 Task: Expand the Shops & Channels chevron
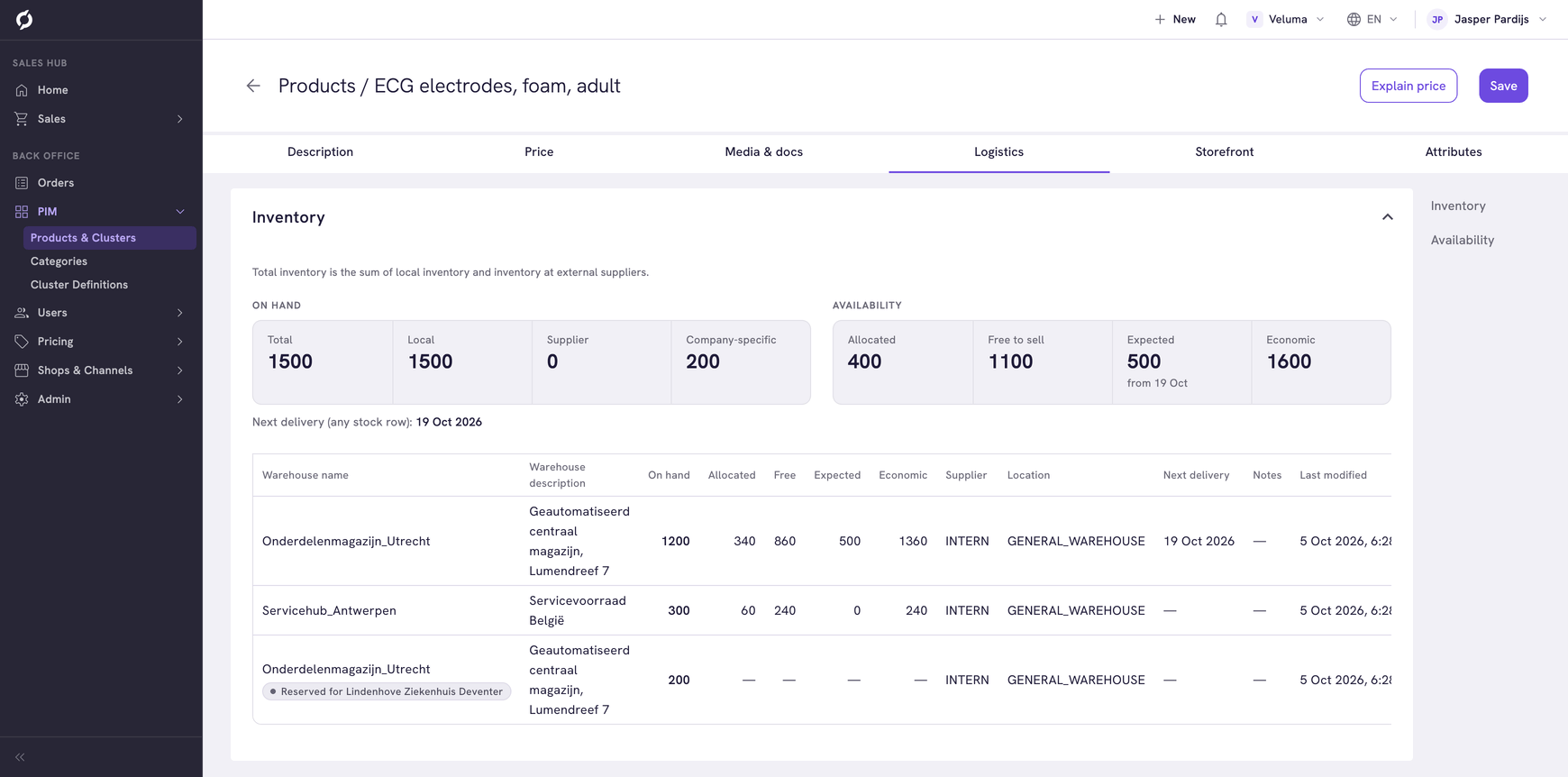[x=180, y=370]
